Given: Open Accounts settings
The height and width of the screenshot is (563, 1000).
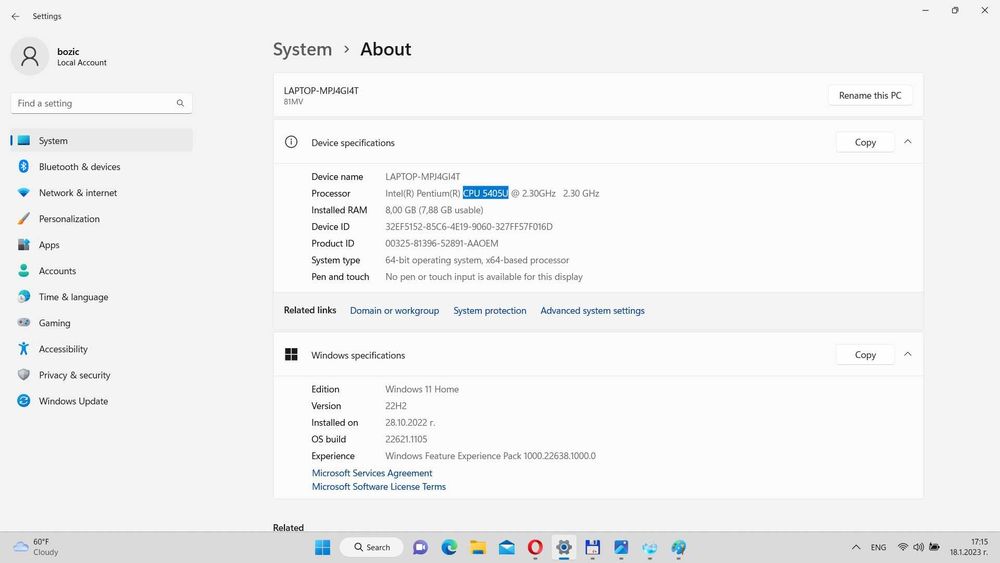Looking at the screenshot, I should [101, 271].
